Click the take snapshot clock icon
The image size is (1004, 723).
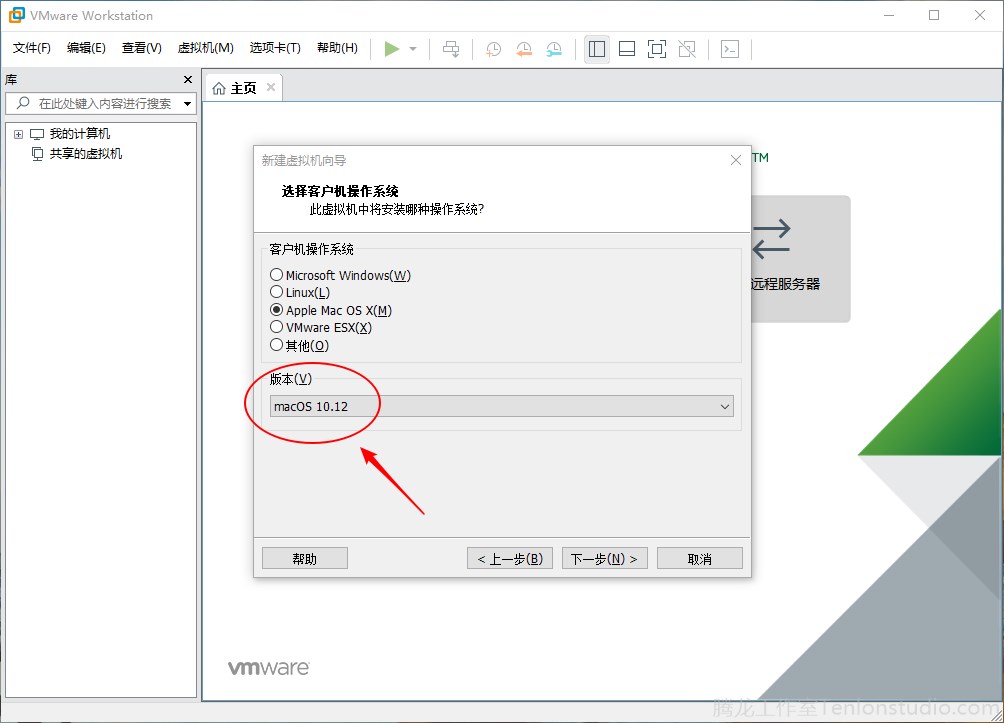pyautogui.click(x=493, y=49)
